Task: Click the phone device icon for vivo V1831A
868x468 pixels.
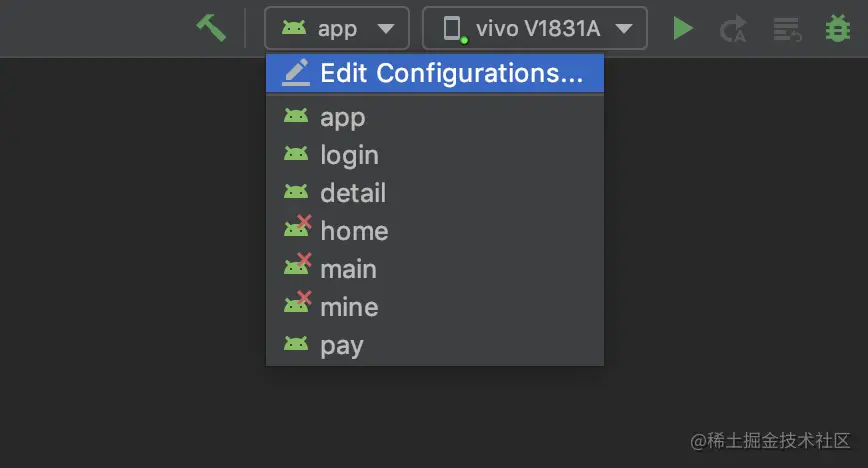Action: 454,29
